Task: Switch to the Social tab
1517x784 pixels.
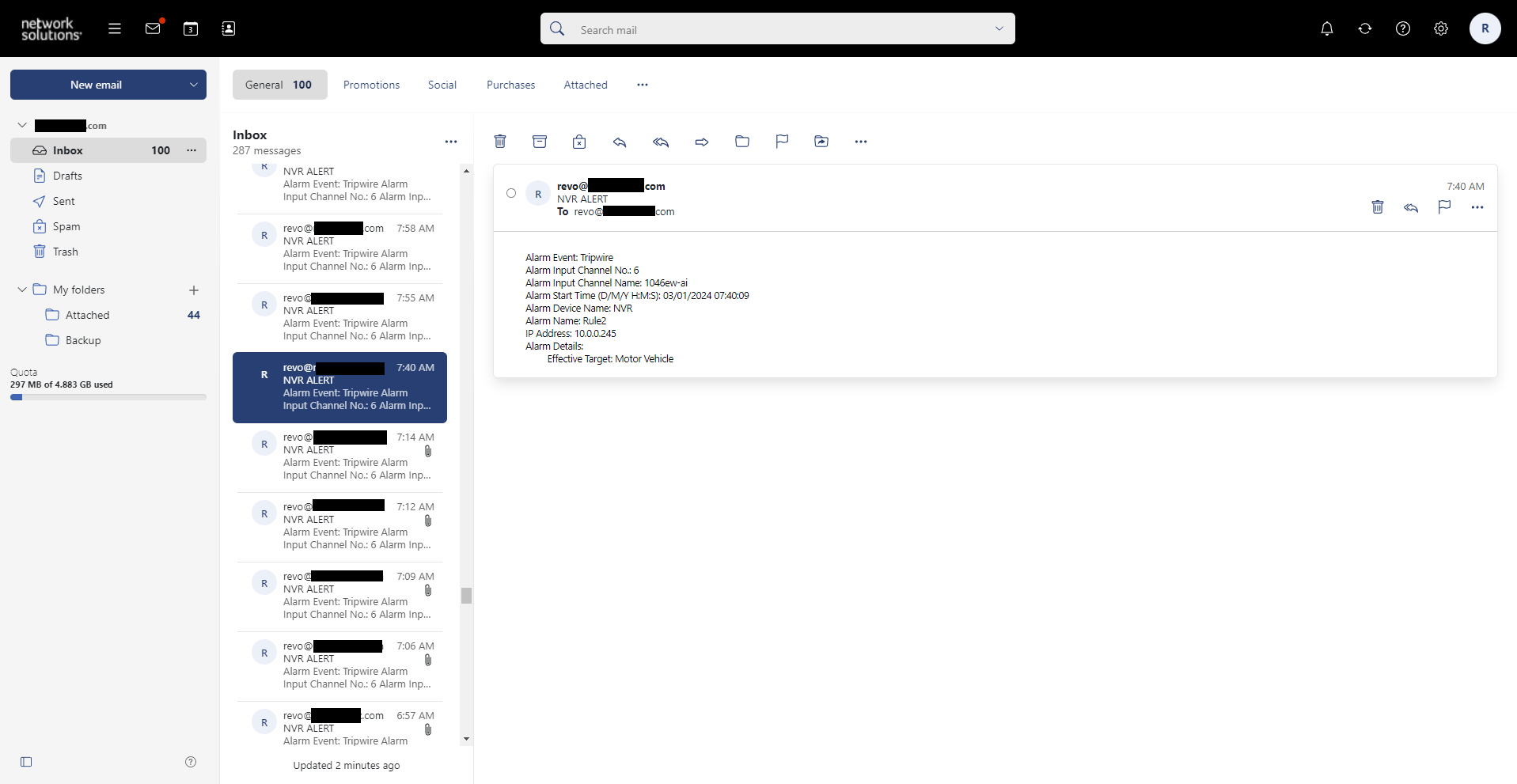Action: [442, 85]
